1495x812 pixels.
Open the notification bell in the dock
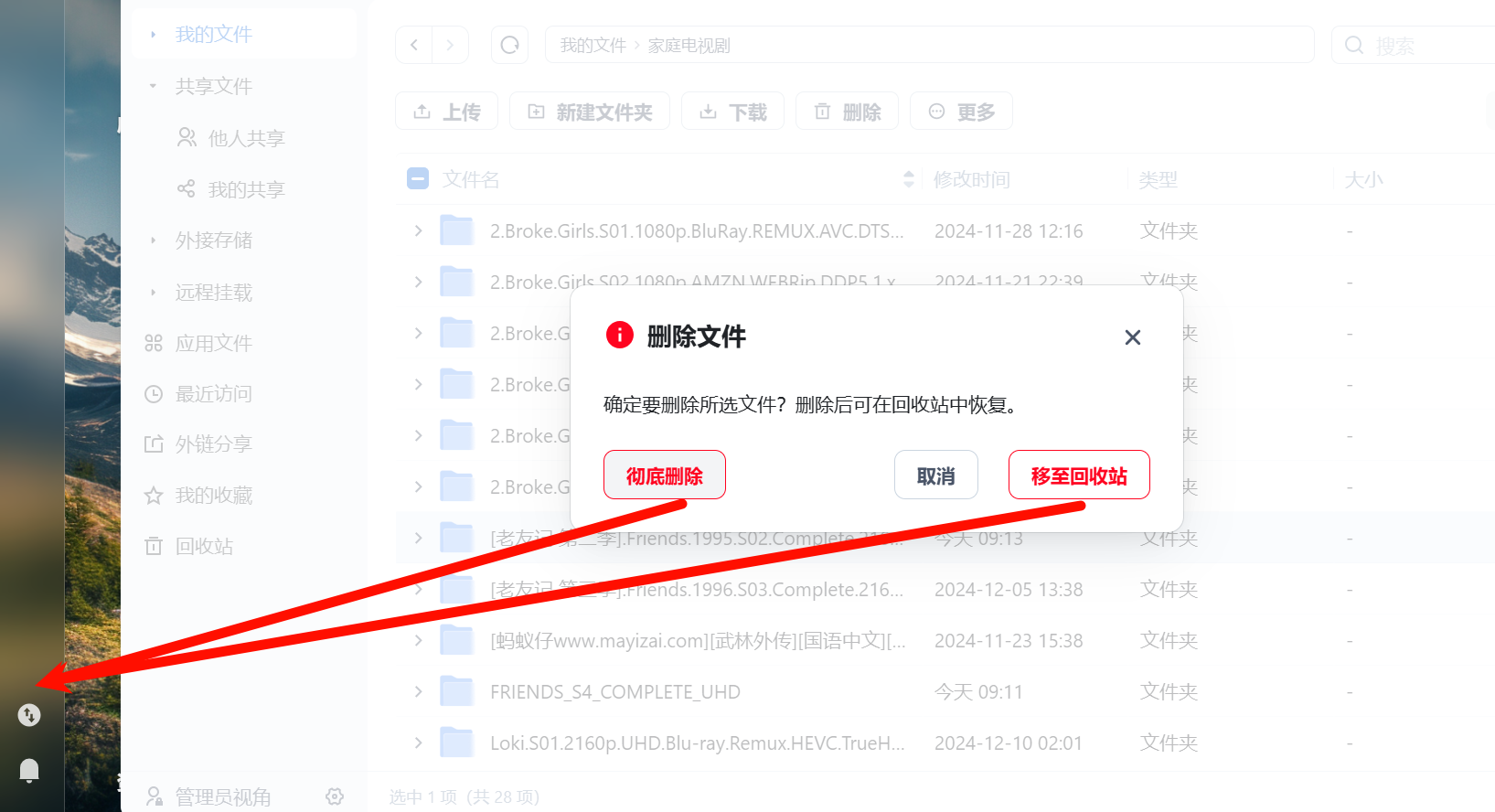tap(29, 770)
